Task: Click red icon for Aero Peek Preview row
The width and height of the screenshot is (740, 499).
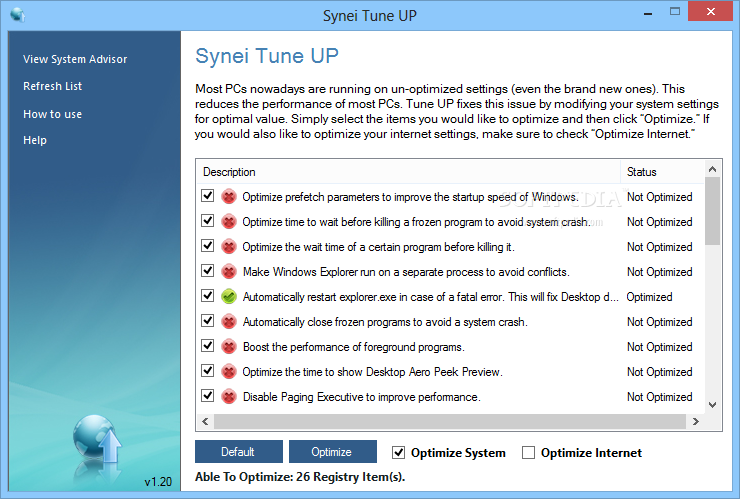Action: pyautogui.click(x=229, y=372)
